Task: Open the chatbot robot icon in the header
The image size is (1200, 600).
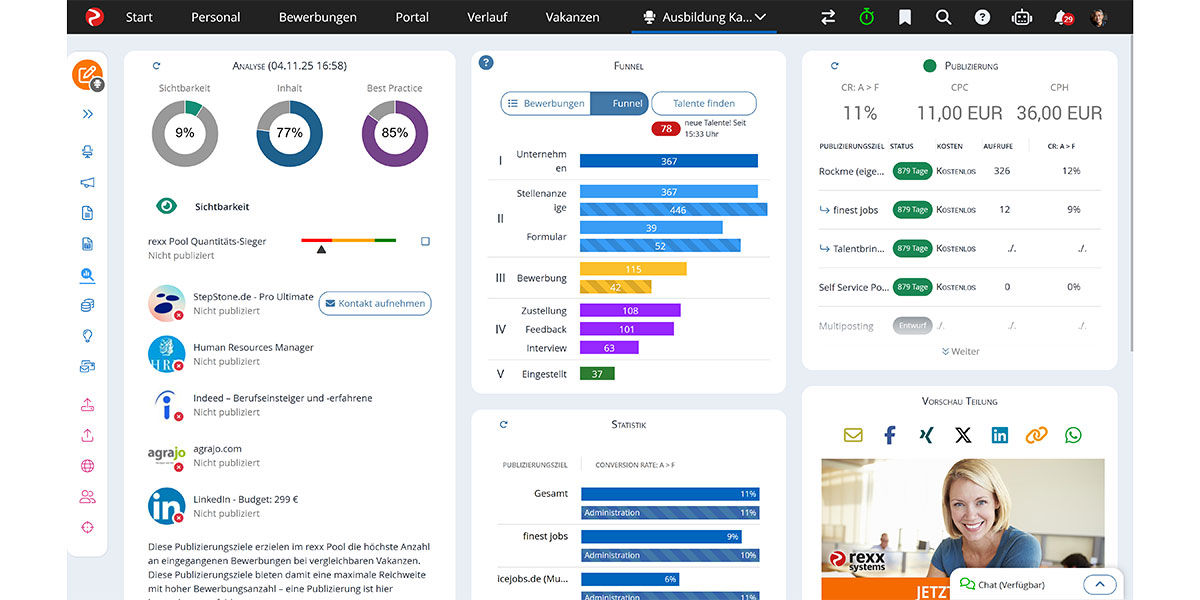Action: tap(1021, 17)
